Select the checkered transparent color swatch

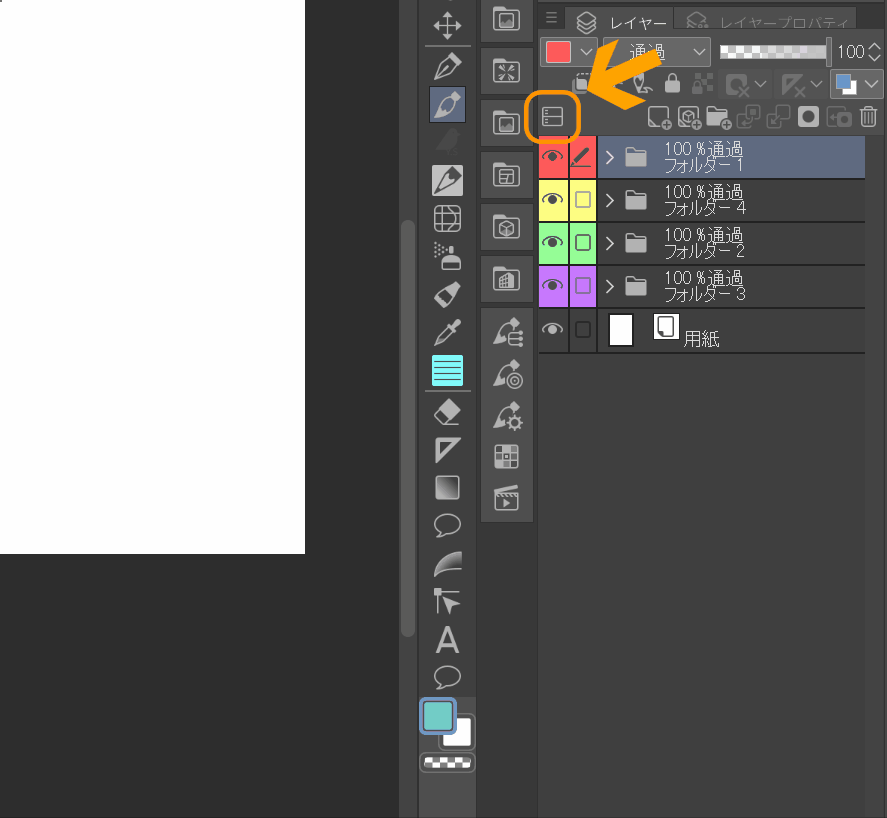coord(447,763)
